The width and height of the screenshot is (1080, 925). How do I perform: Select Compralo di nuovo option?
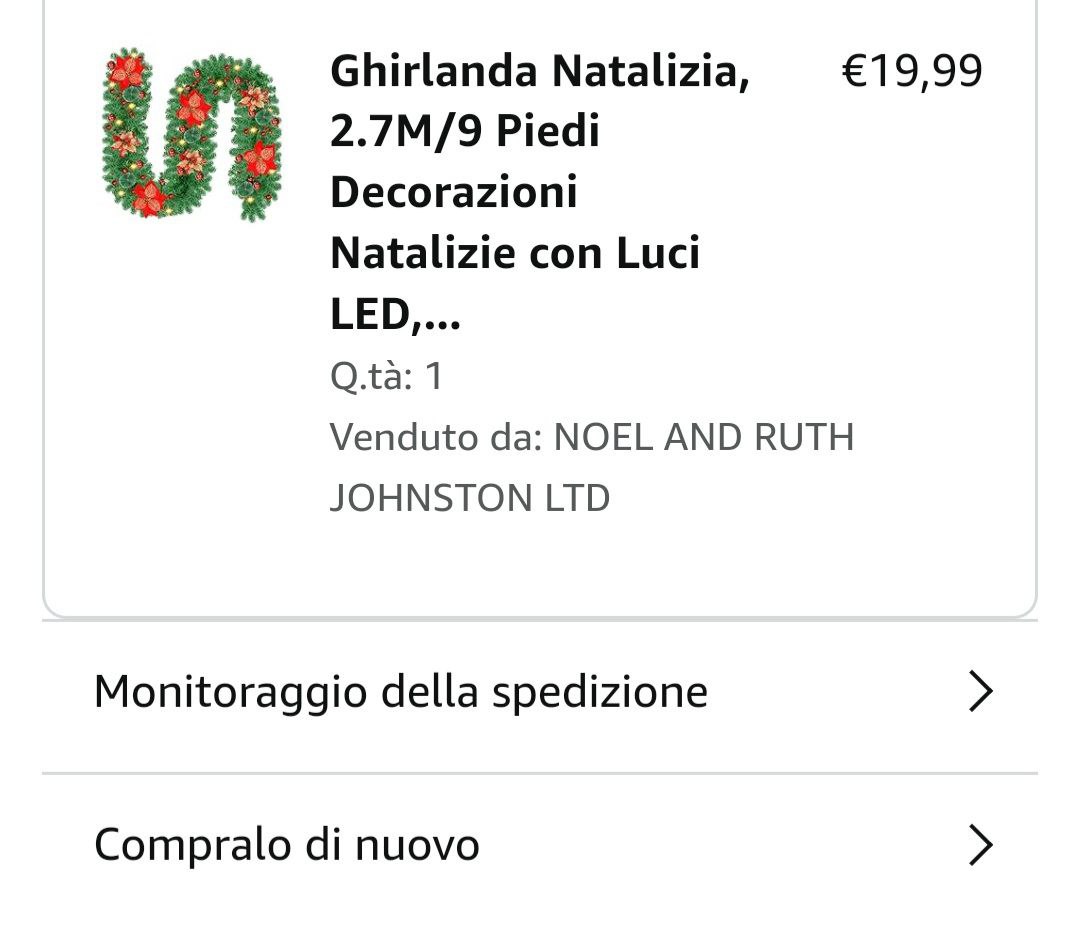[x=287, y=846]
